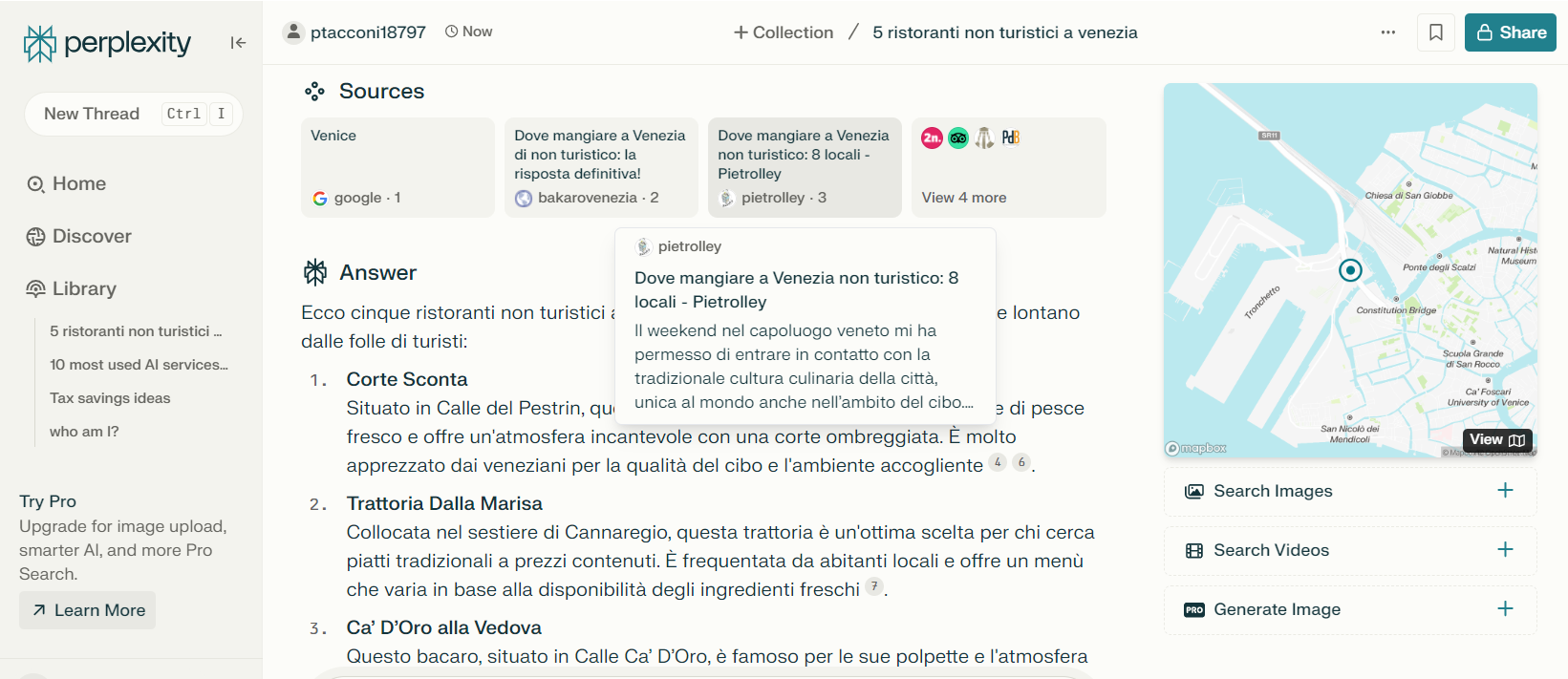Click the Venice map thumbnail
This screenshot has width=1568, height=679.
[1350, 270]
